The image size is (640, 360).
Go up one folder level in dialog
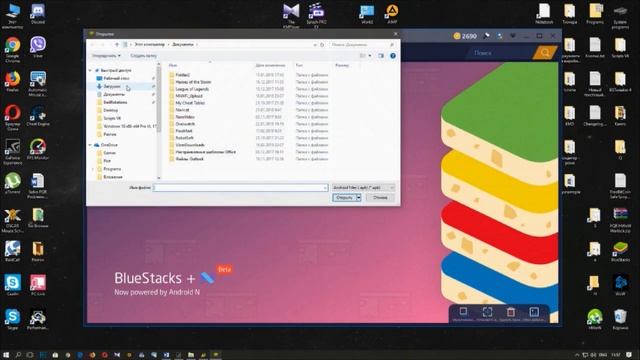[117, 44]
